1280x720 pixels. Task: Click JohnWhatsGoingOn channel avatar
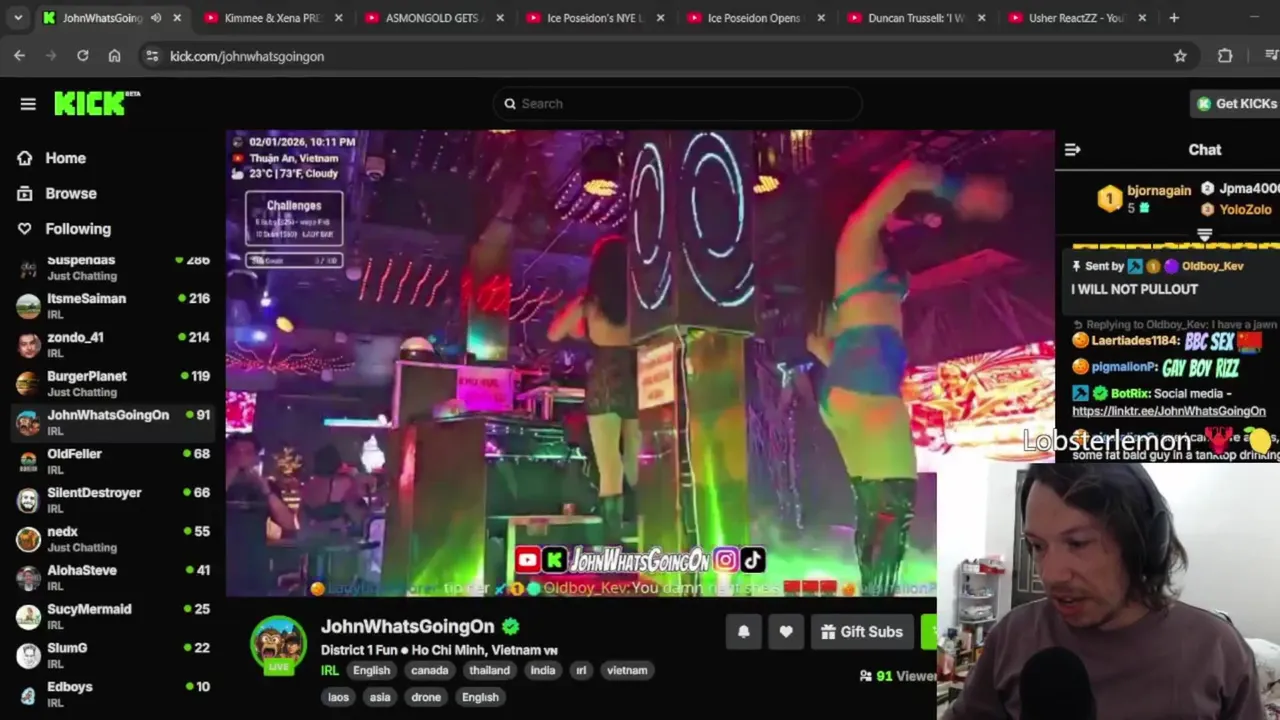click(x=278, y=643)
